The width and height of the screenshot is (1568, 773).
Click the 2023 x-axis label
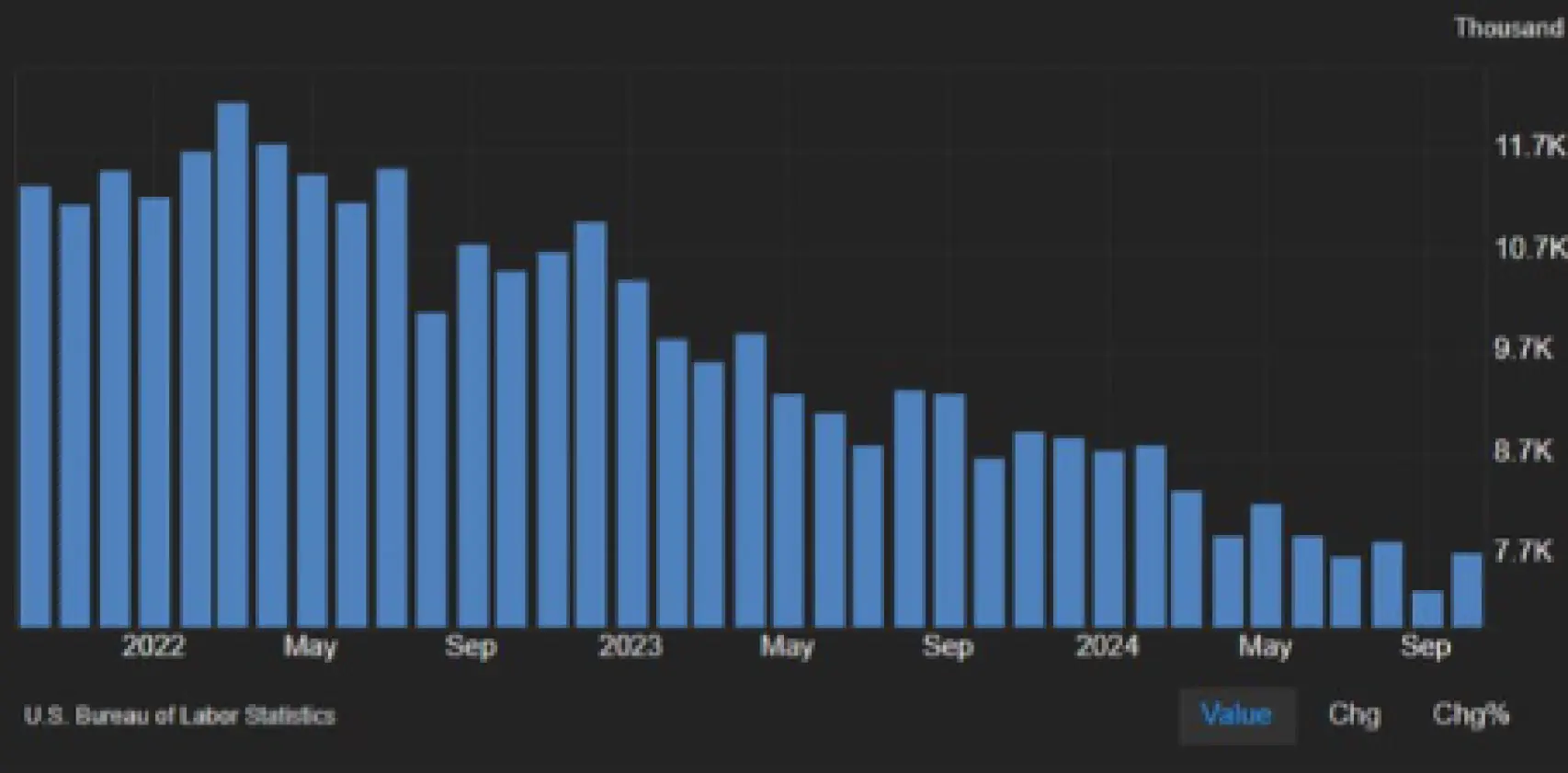631,645
